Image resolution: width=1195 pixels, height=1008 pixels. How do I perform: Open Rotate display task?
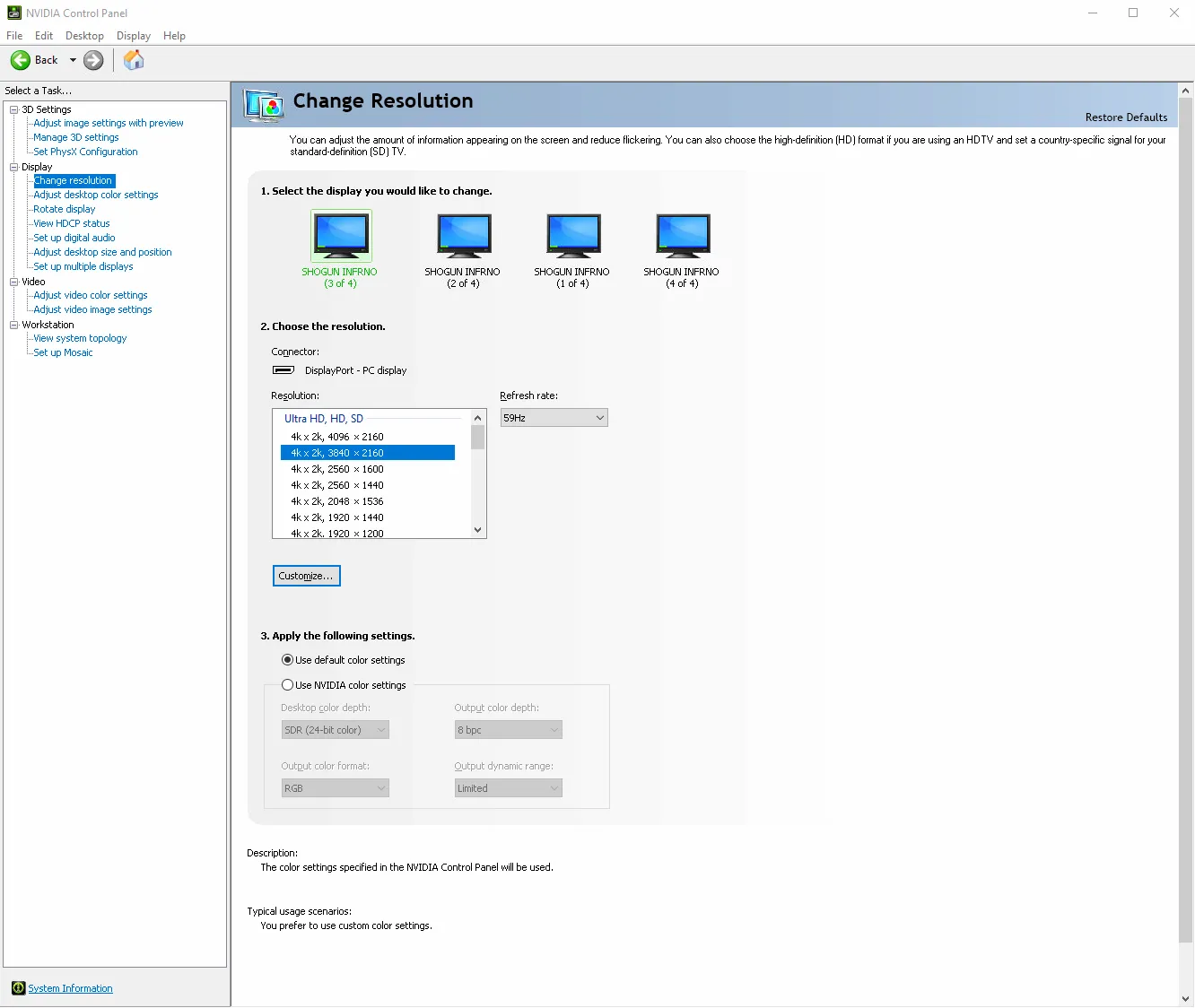(65, 209)
